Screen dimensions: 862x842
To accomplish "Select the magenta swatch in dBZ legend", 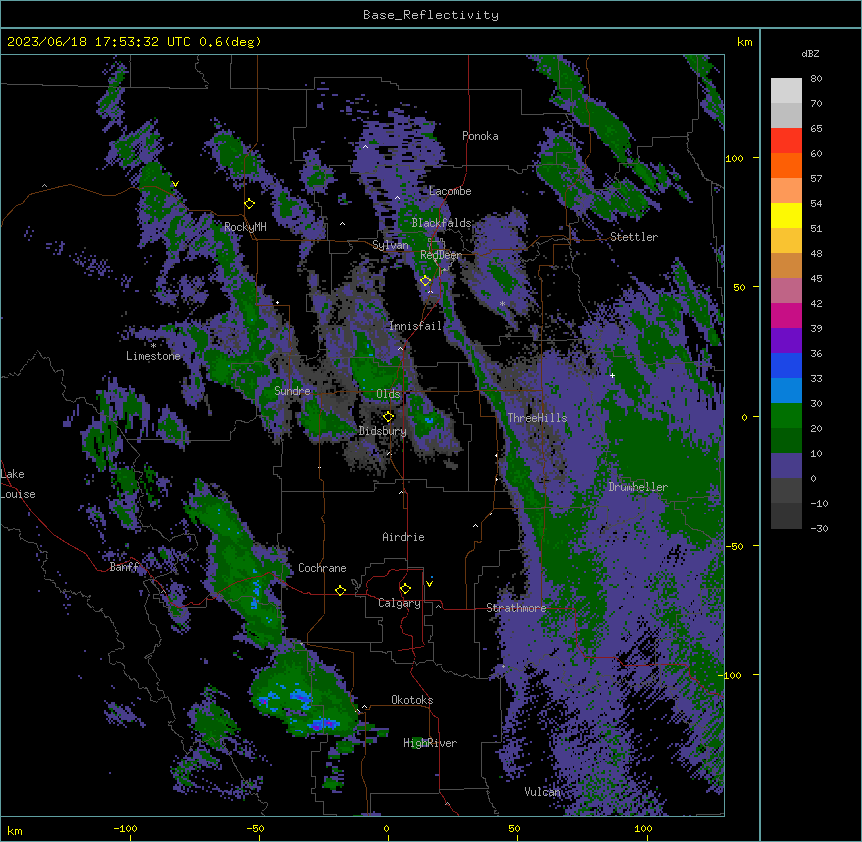I will coord(786,315).
